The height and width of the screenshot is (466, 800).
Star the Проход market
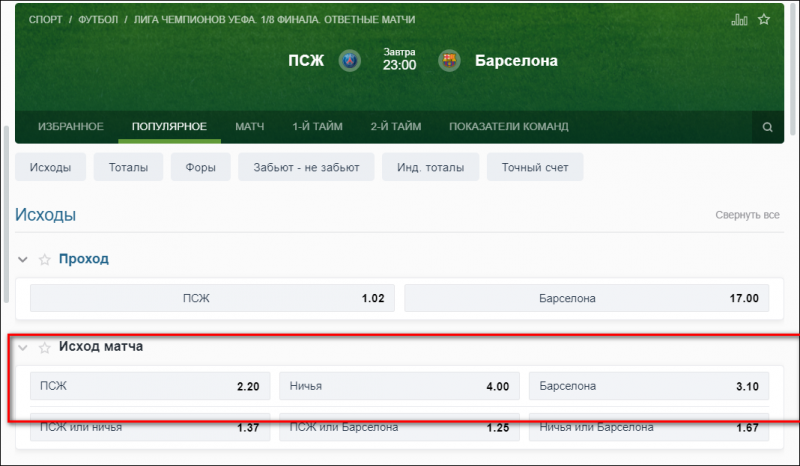(x=45, y=259)
